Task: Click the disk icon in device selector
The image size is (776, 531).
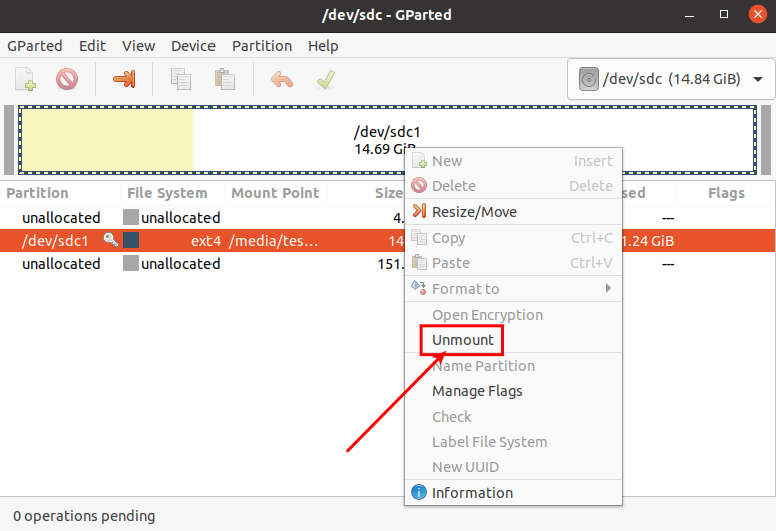Action: click(588, 79)
